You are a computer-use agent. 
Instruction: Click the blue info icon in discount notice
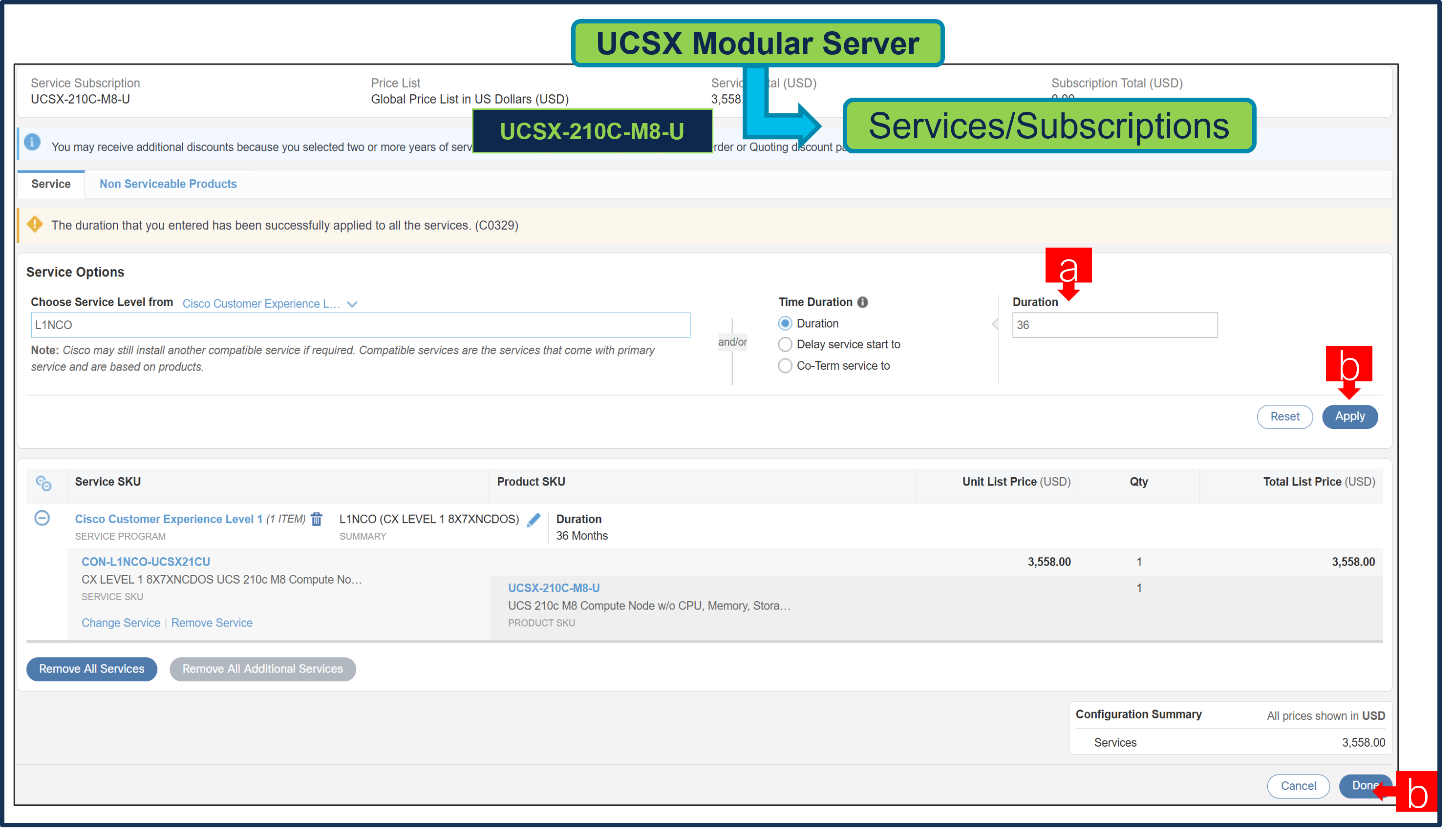coord(32,144)
